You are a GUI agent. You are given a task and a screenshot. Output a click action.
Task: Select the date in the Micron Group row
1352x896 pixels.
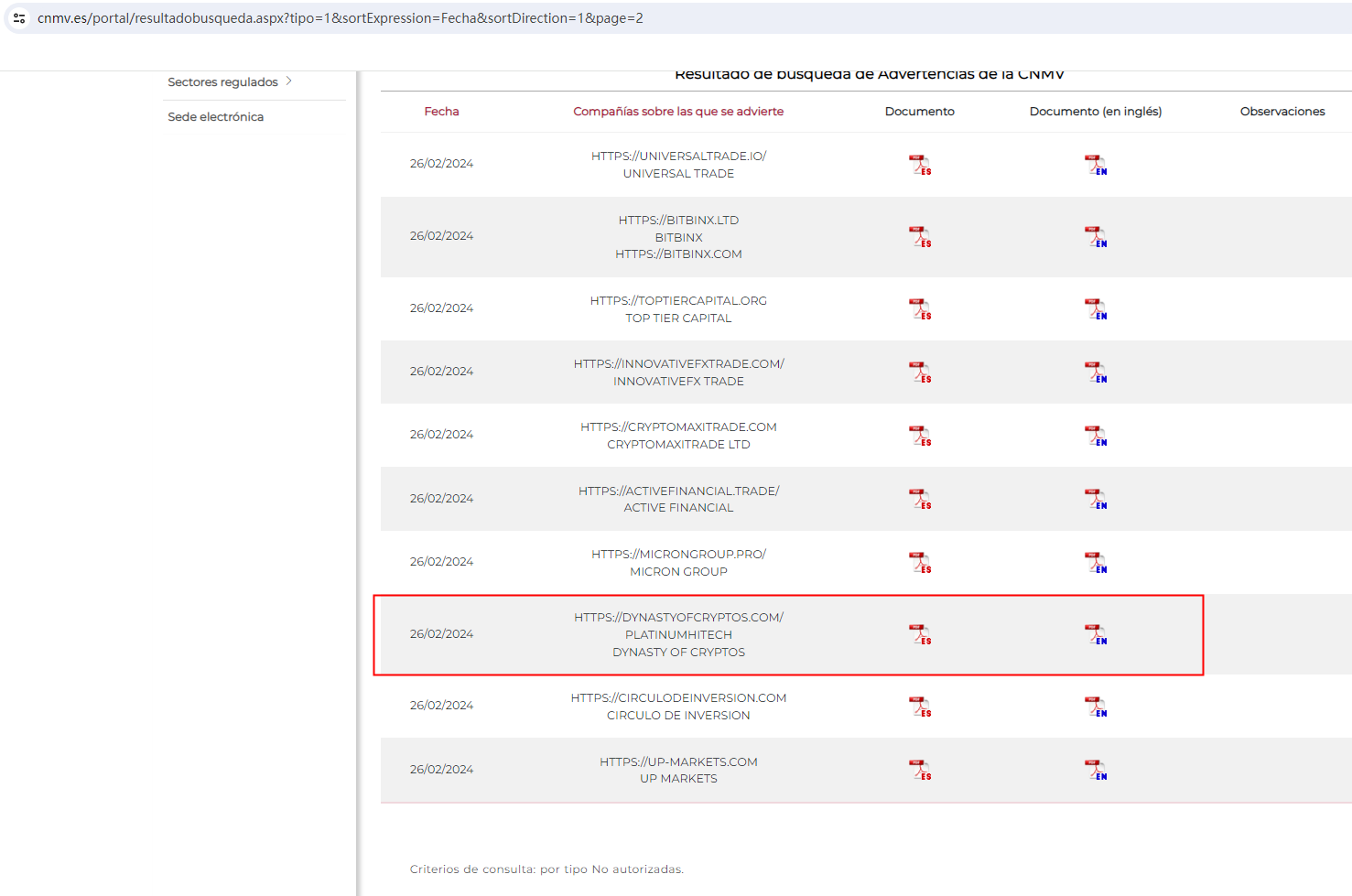(x=441, y=562)
